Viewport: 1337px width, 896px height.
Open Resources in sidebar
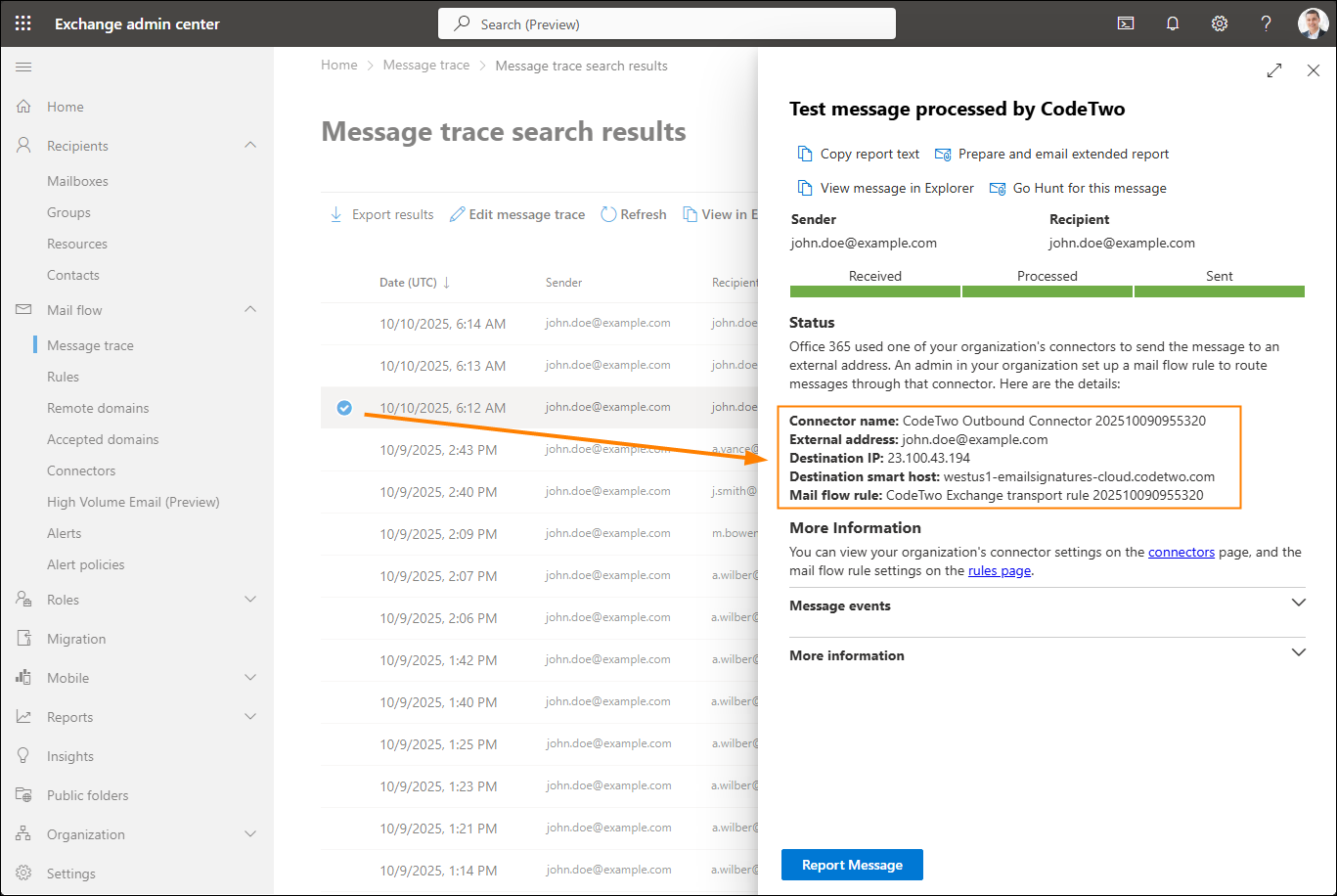77,244
